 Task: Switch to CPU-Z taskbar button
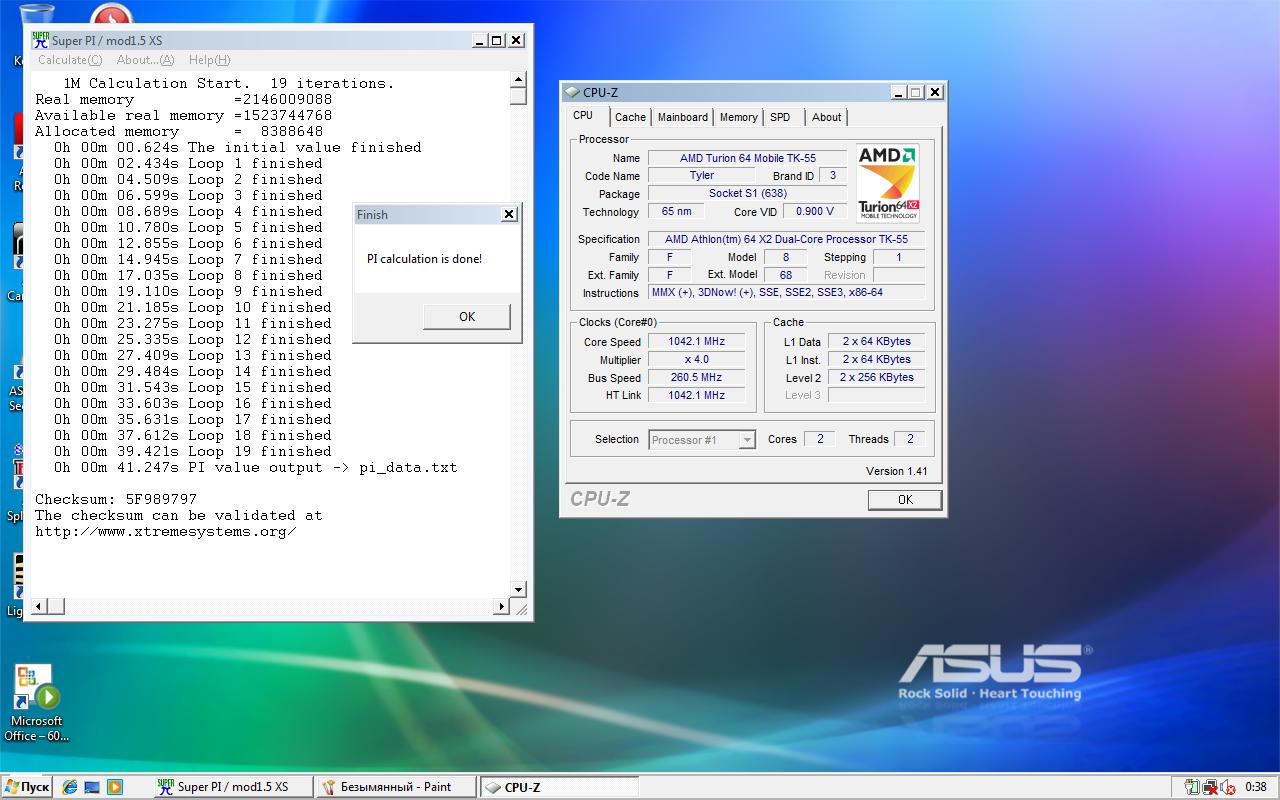[x=559, y=787]
